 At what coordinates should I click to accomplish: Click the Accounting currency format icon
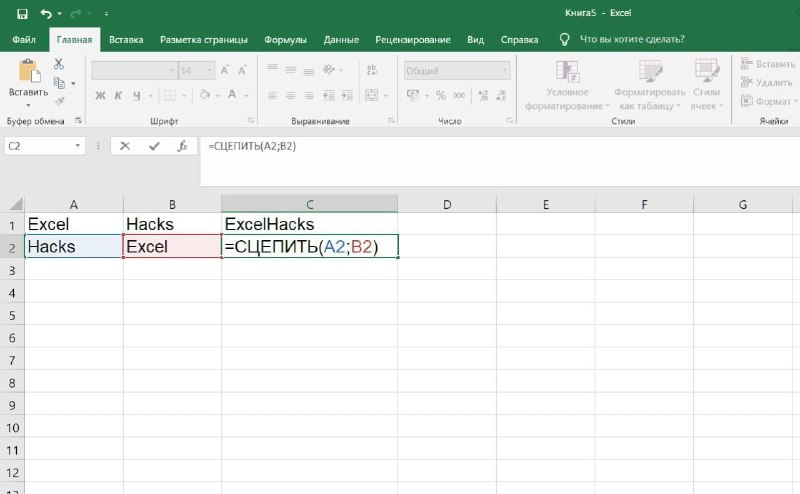coord(413,95)
